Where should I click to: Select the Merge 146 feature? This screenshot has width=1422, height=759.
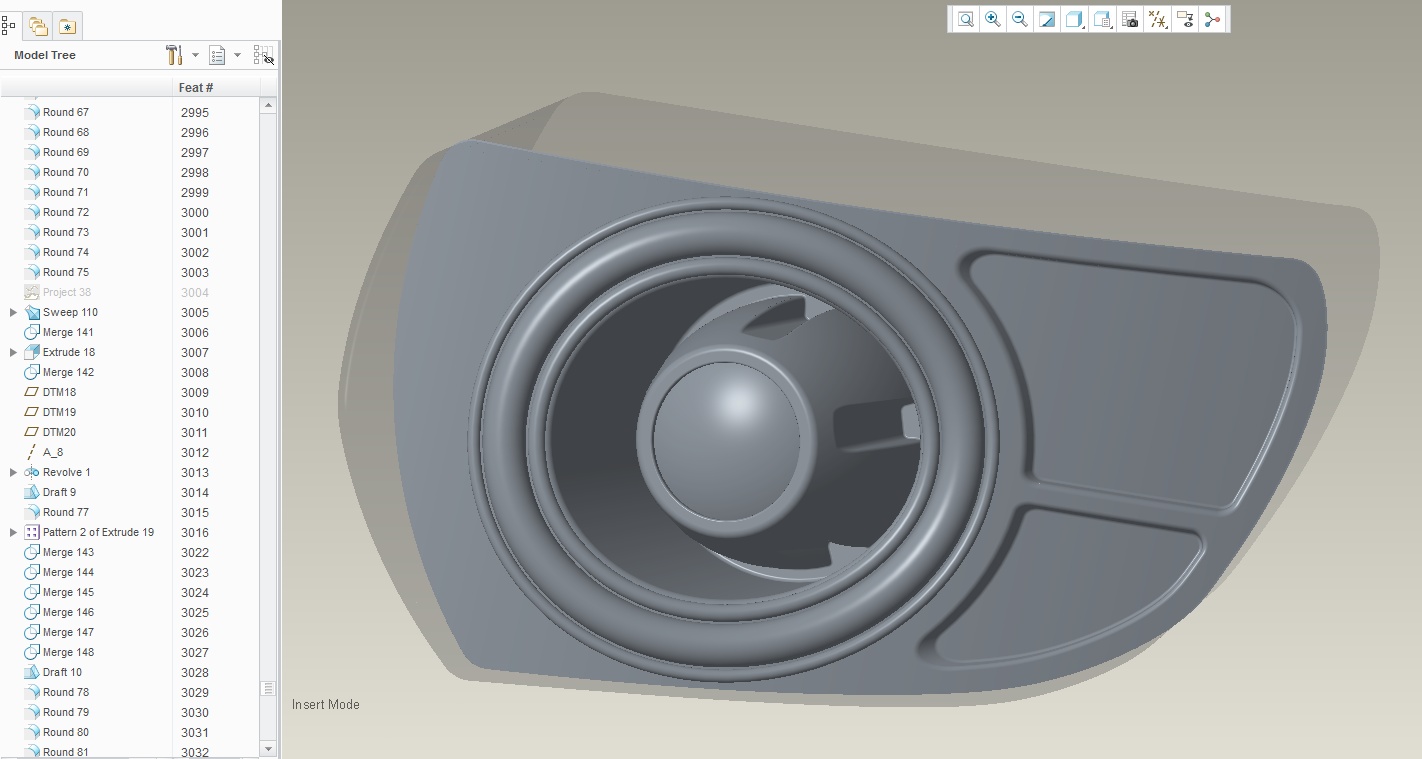tap(68, 612)
